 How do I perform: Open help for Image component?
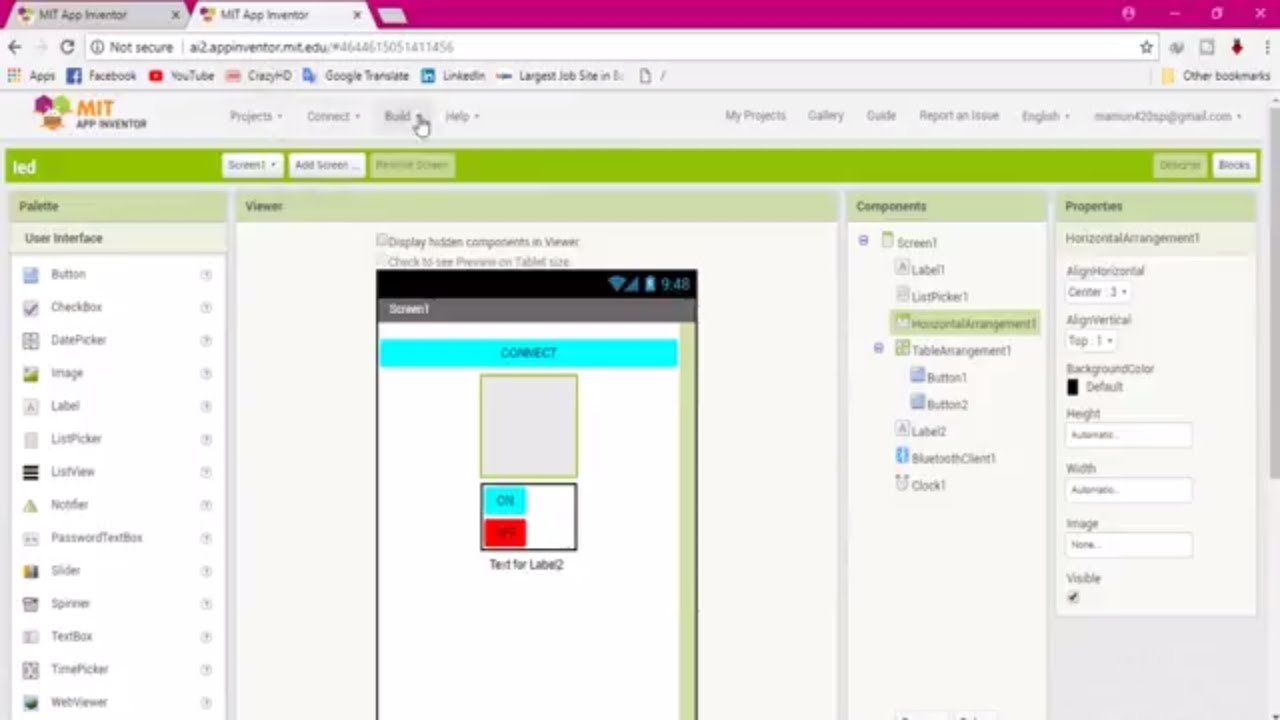point(206,374)
